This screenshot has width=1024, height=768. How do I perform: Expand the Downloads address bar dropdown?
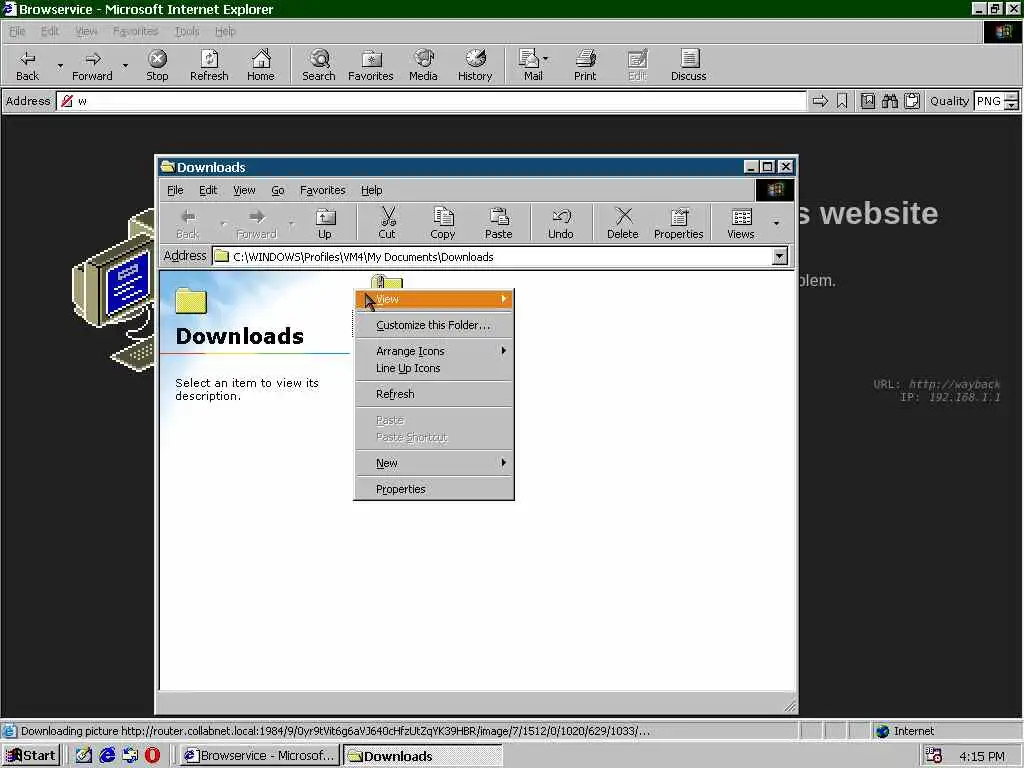click(780, 257)
